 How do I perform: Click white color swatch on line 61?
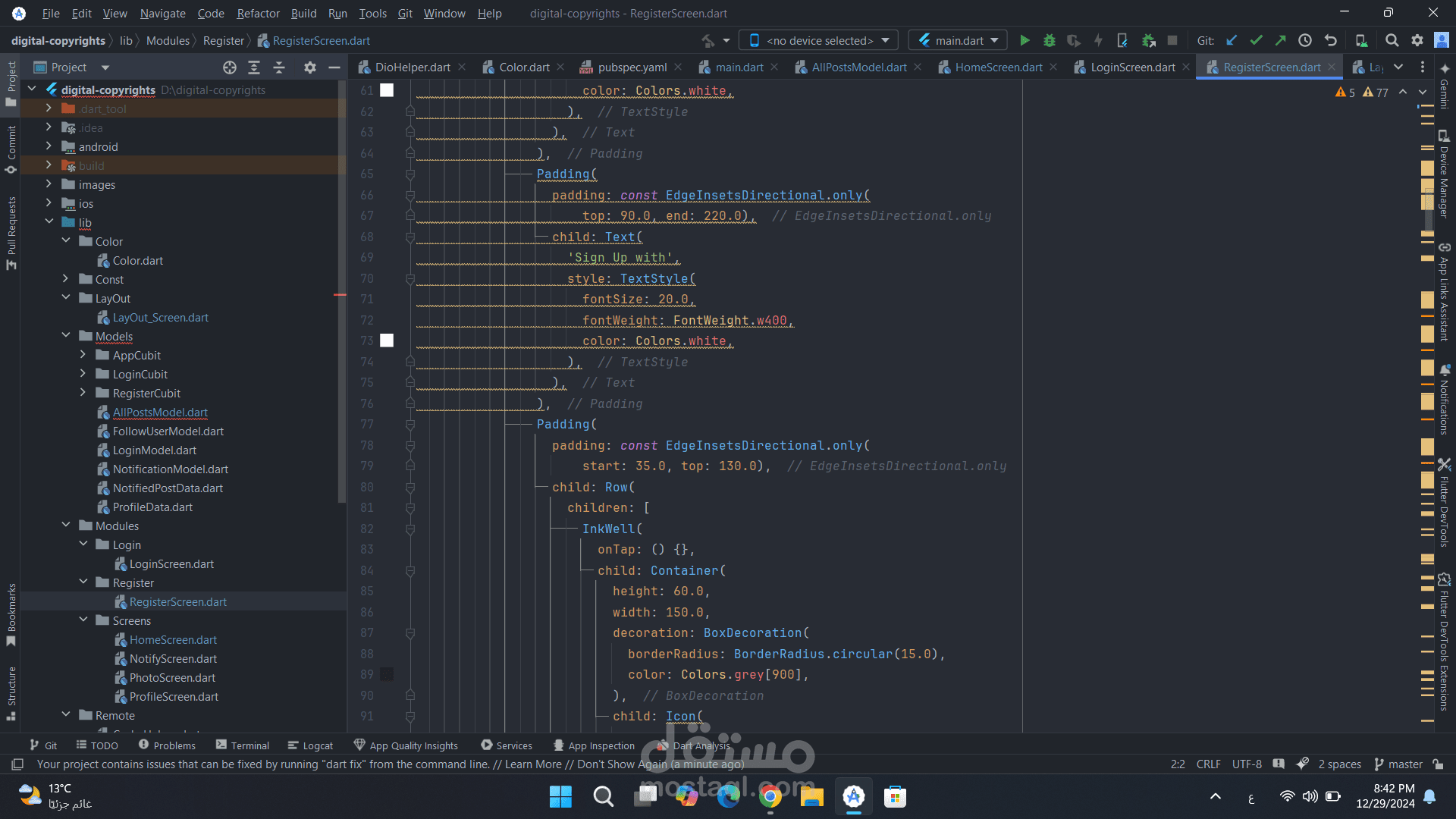click(387, 90)
